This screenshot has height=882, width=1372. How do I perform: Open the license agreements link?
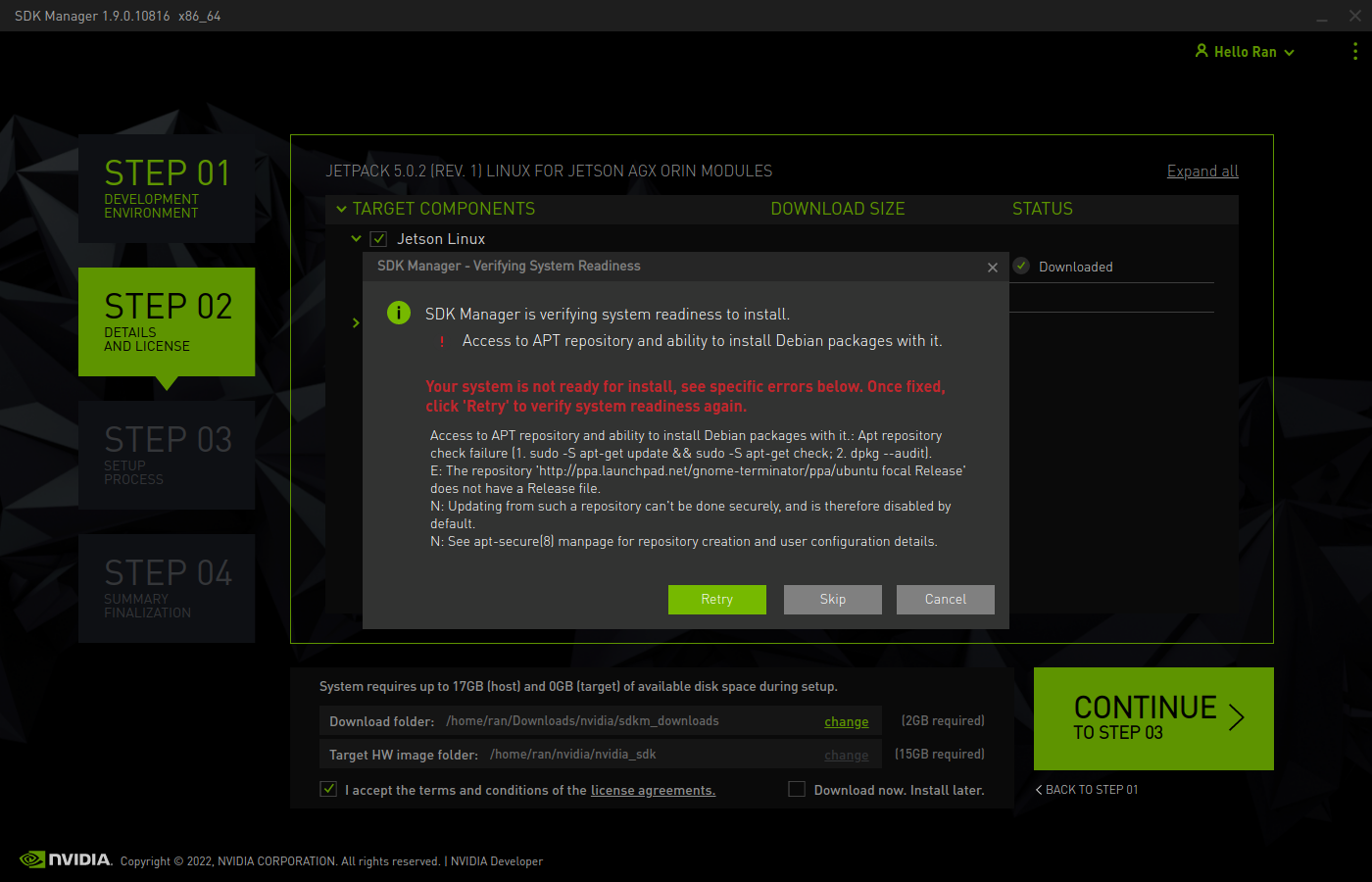click(x=653, y=791)
